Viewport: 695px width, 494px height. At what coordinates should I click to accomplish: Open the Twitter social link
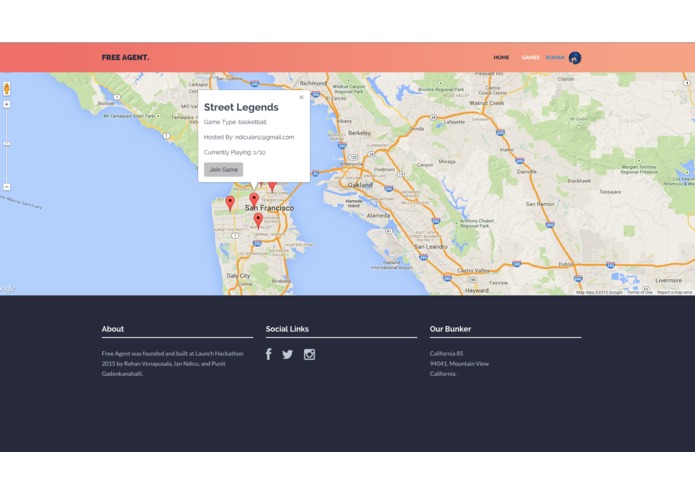[x=288, y=354]
